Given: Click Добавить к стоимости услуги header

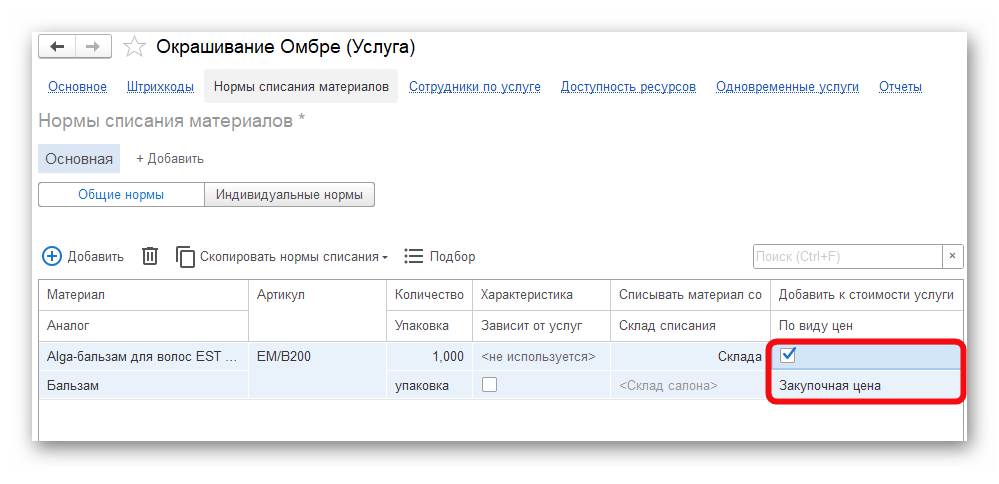Looking at the screenshot, I should (866, 295).
